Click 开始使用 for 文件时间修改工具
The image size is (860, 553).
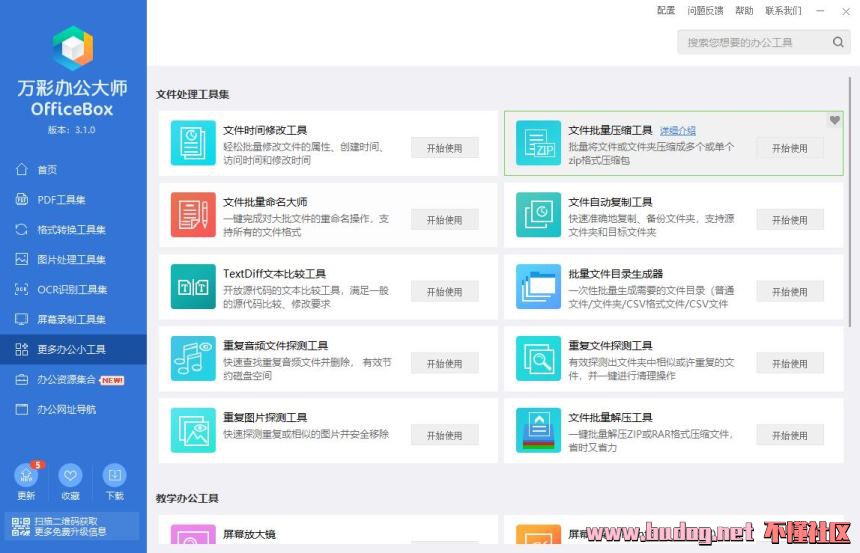[445, 148]
